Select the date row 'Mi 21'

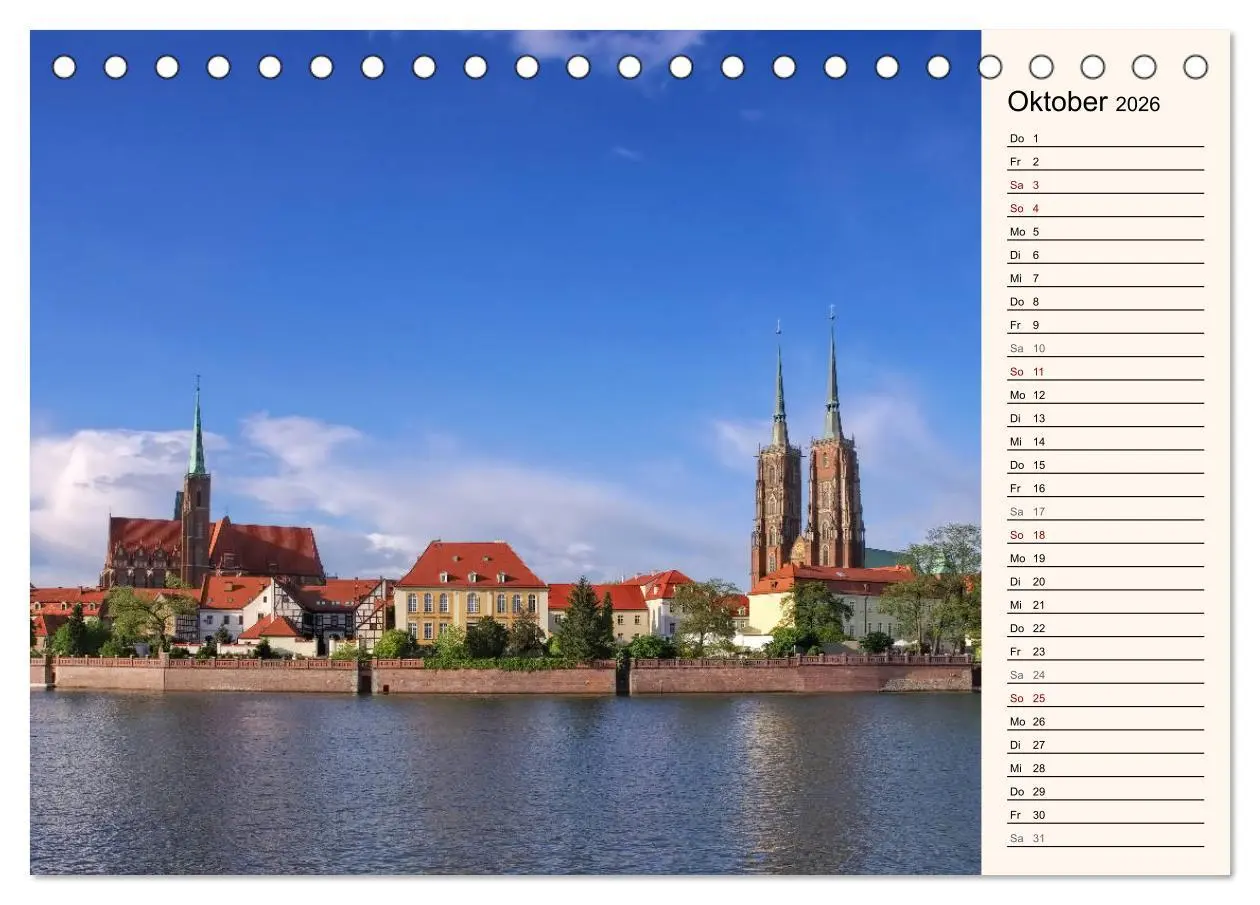point(1105,605)
